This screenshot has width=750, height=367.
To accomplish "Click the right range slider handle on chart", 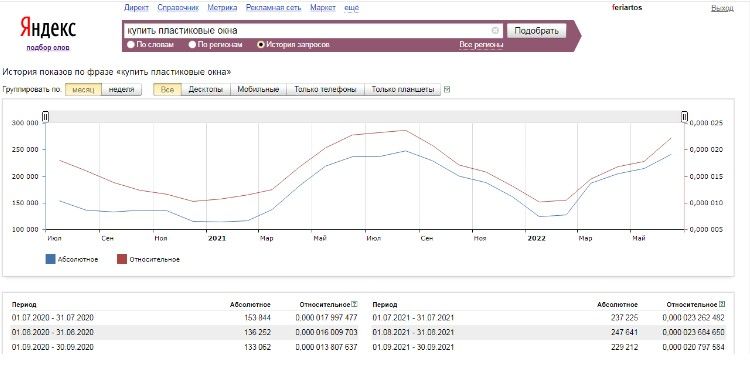I will click(684, 116).
